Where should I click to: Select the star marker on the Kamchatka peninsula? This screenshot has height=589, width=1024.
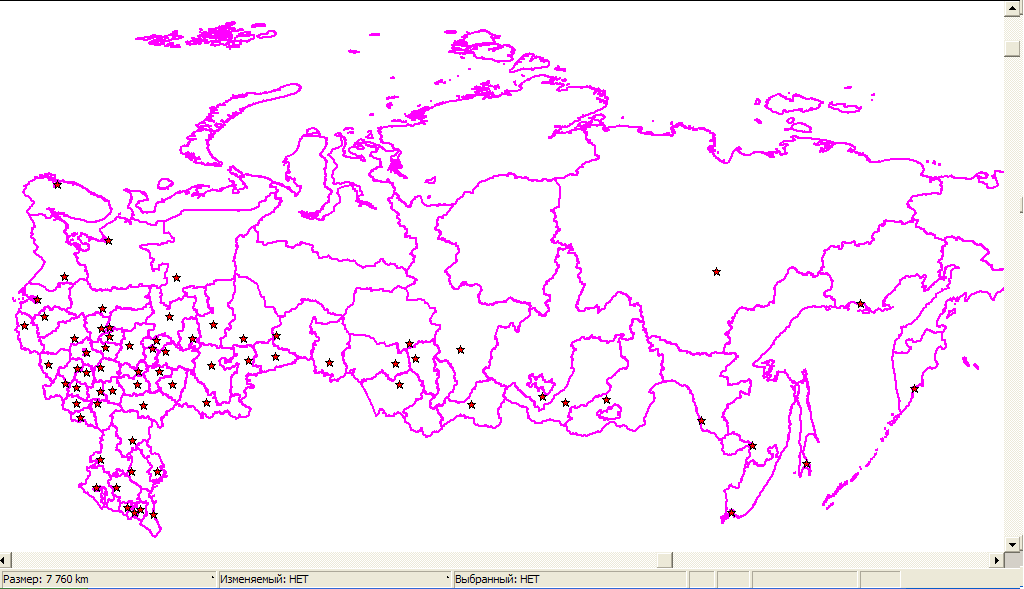(x=914, y=389)
